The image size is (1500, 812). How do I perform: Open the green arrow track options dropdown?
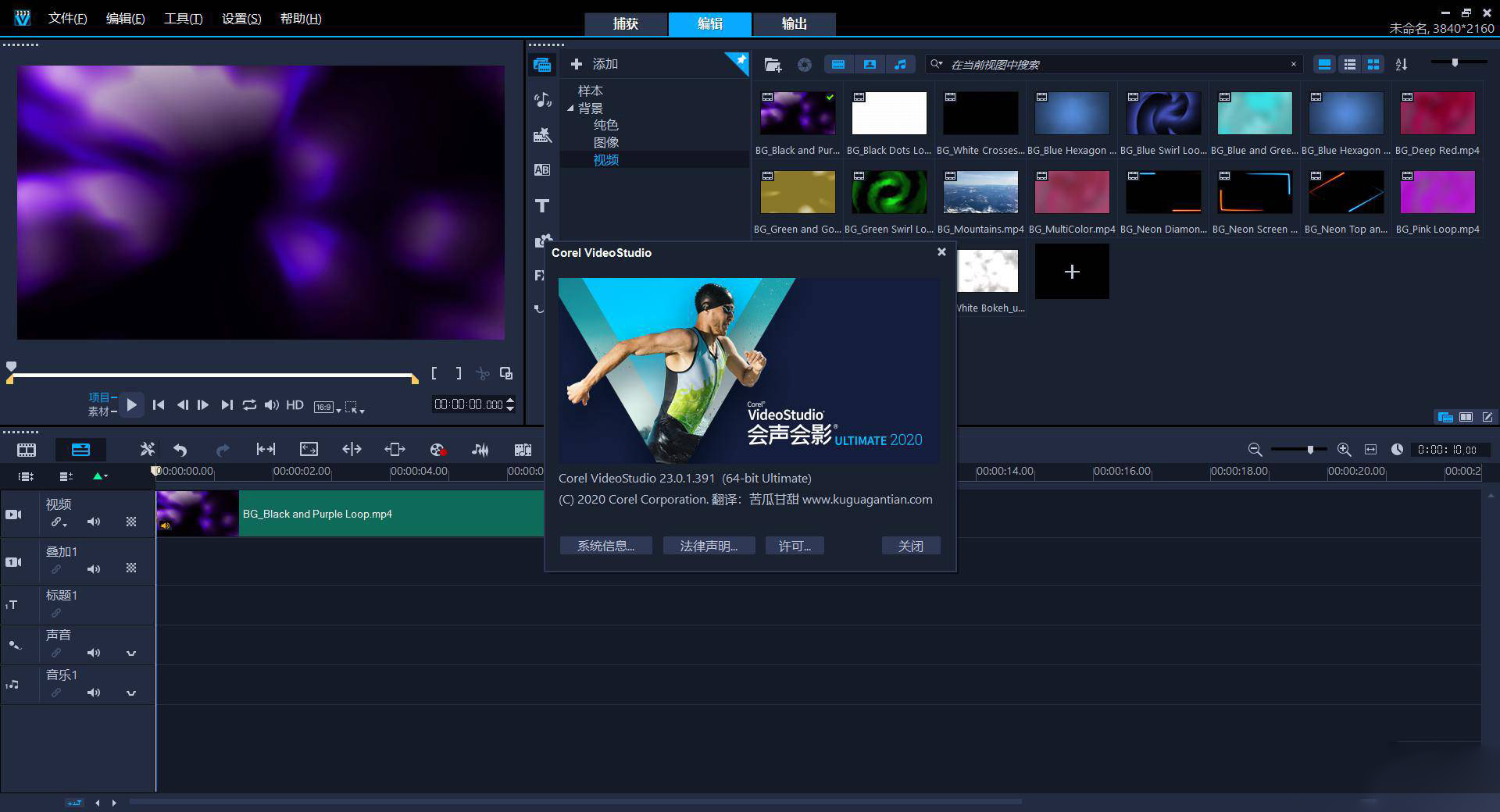click(x=100, y=476)
